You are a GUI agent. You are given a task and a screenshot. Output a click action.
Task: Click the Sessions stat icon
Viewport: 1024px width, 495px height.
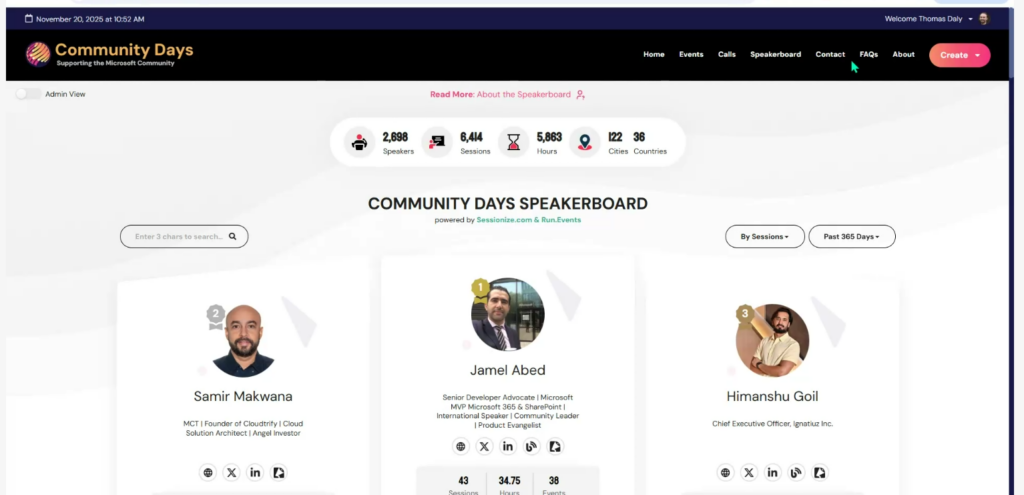coord(436,142)
